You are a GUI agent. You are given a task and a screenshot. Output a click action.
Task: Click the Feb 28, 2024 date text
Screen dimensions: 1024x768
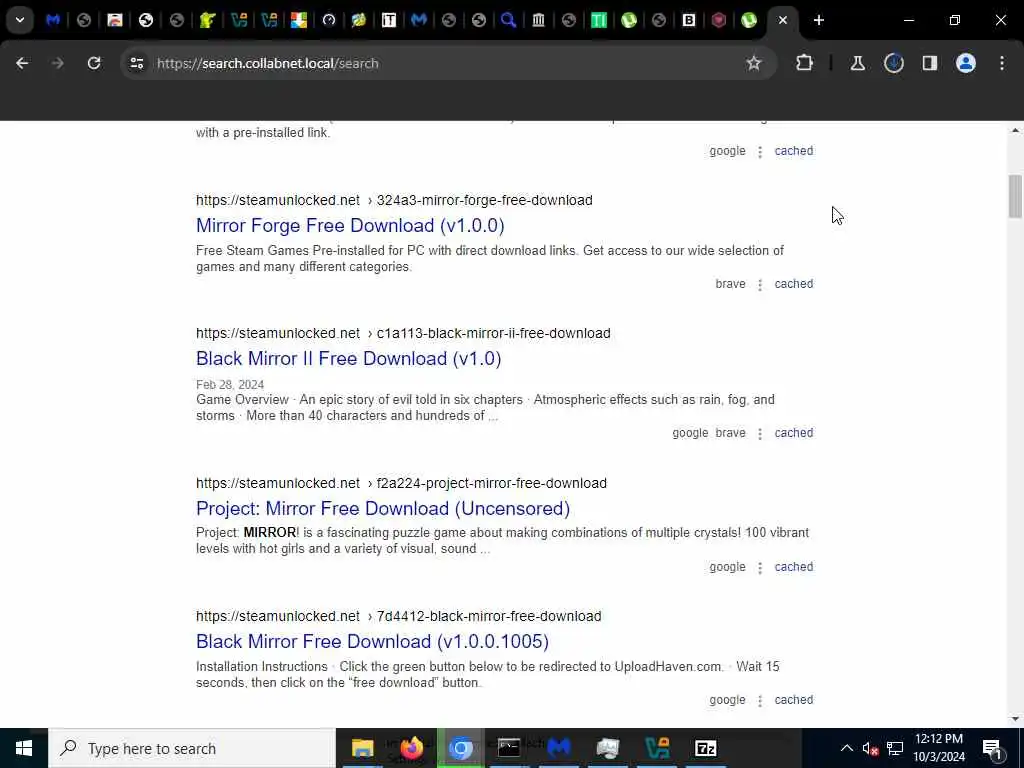pos(230,385)
